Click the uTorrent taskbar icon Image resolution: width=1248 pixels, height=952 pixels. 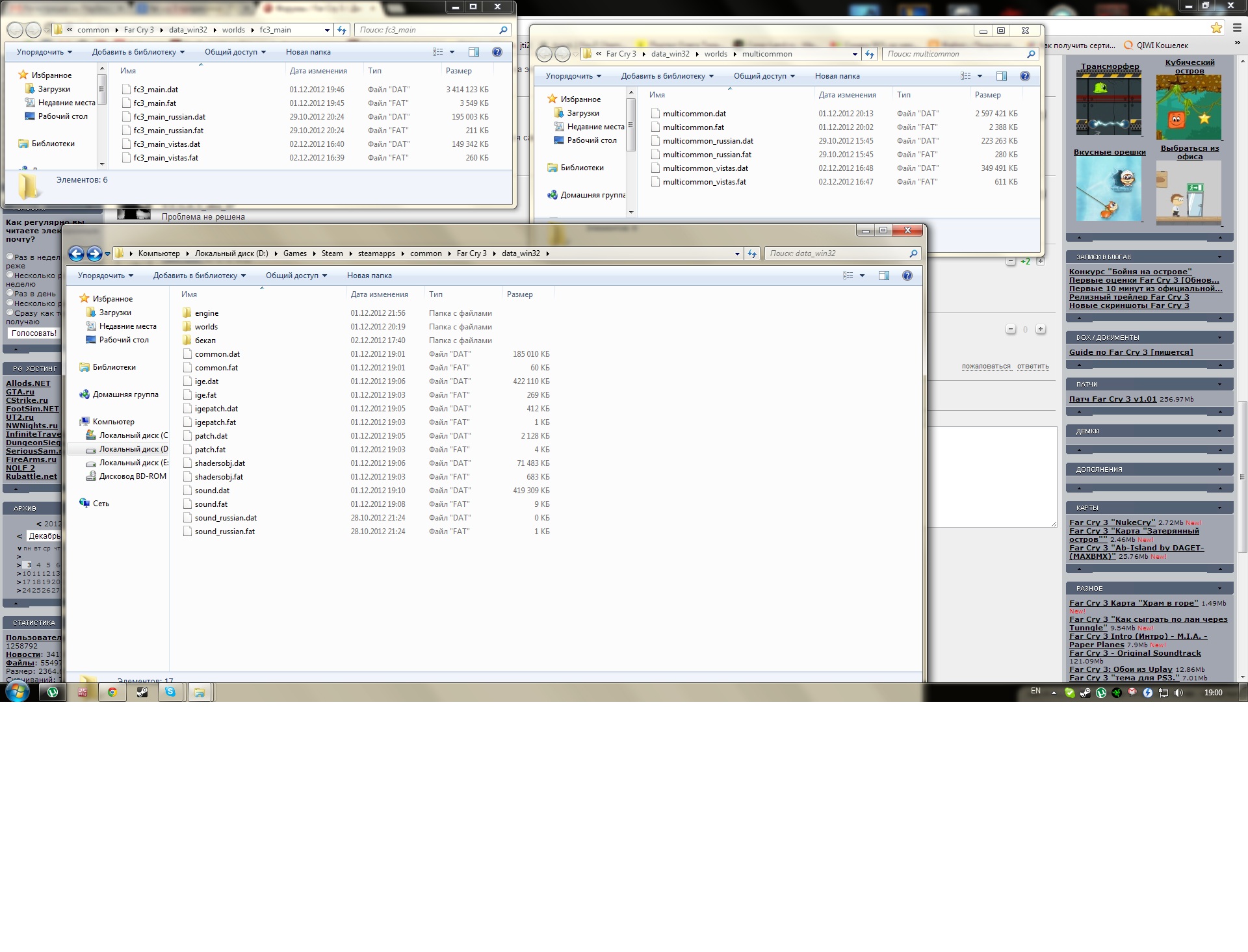coord(53,692)
